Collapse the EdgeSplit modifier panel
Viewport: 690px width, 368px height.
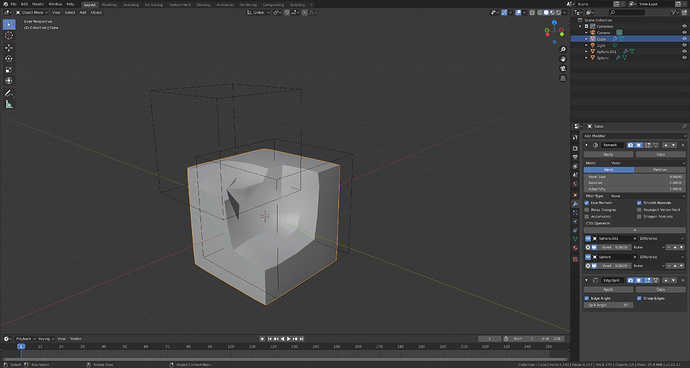pyautogui.click(x=586, y=280)
